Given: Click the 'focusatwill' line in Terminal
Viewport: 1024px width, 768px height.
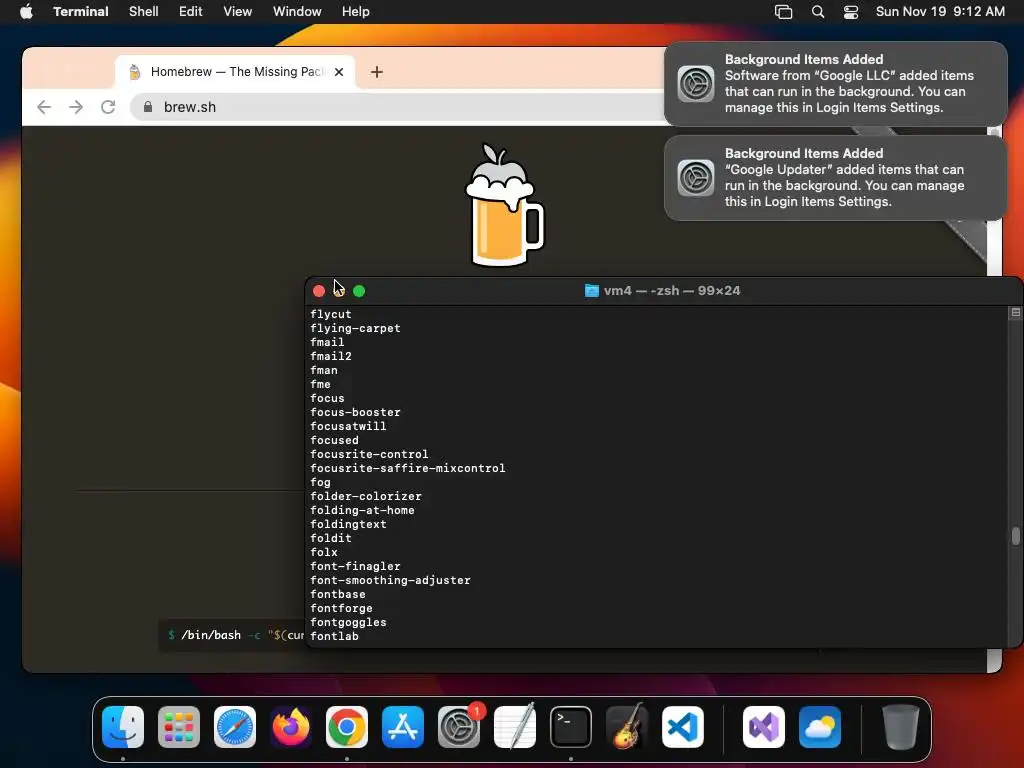Looking at the screenshot, I should 348,426.
